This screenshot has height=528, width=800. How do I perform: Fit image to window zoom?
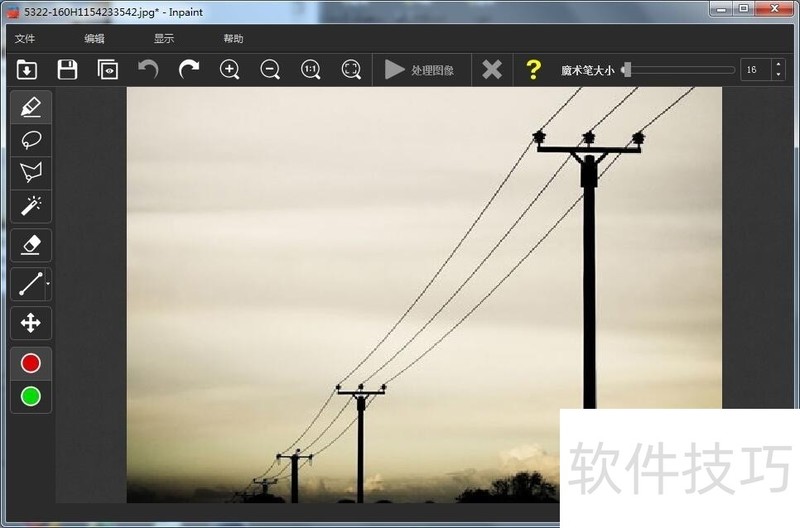[x=351, y=69]
